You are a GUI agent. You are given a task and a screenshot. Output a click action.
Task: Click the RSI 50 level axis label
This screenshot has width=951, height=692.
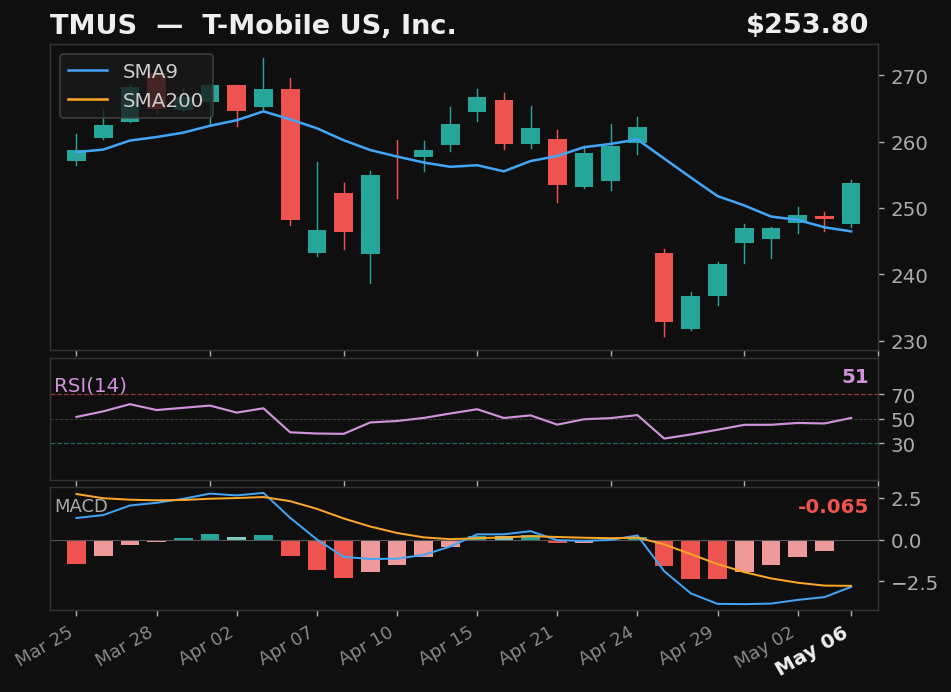coord(902,420)
